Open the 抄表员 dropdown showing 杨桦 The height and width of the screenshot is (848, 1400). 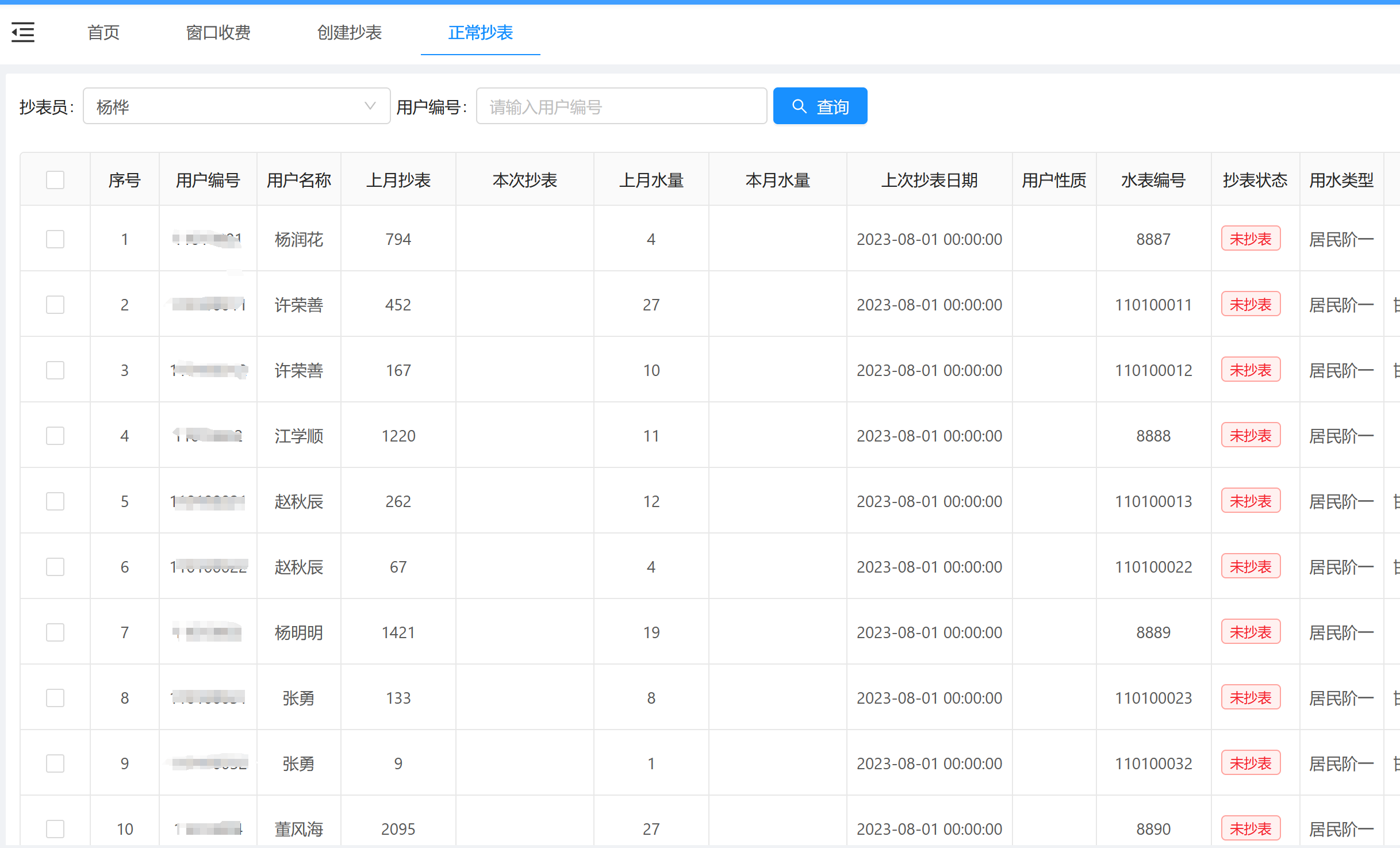236,106
